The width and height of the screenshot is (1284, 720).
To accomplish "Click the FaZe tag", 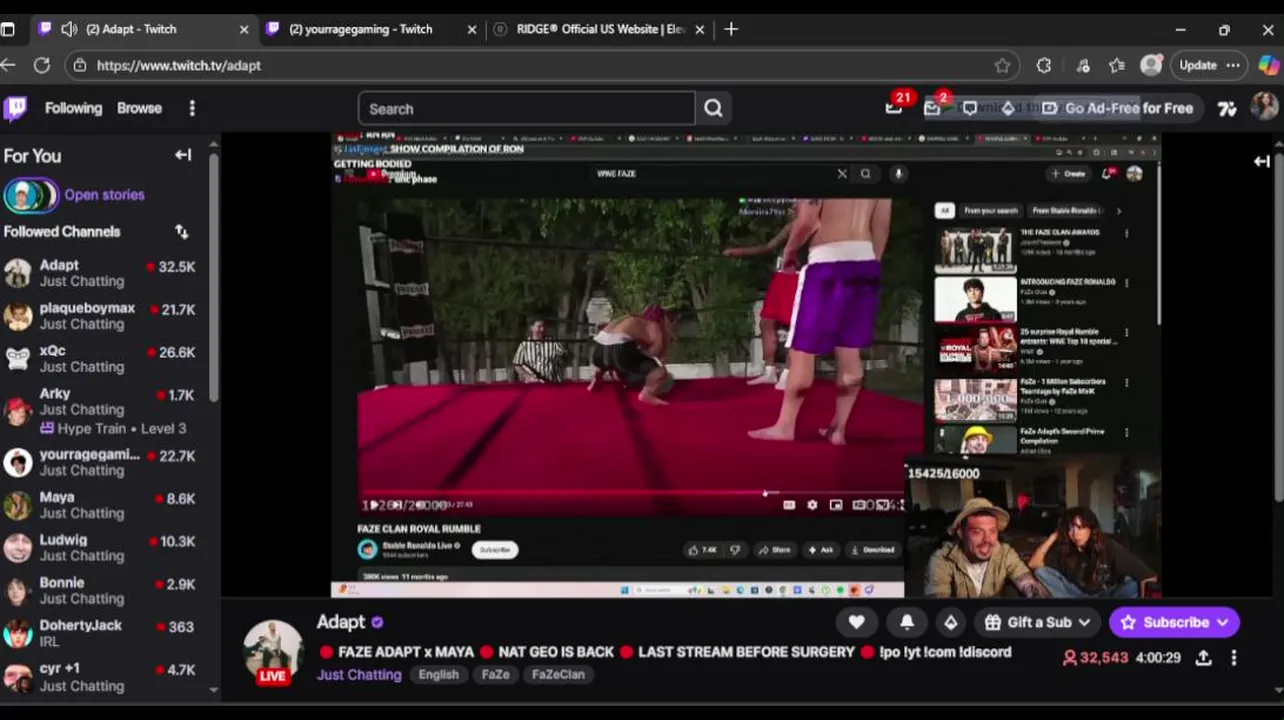I will 495,674.
